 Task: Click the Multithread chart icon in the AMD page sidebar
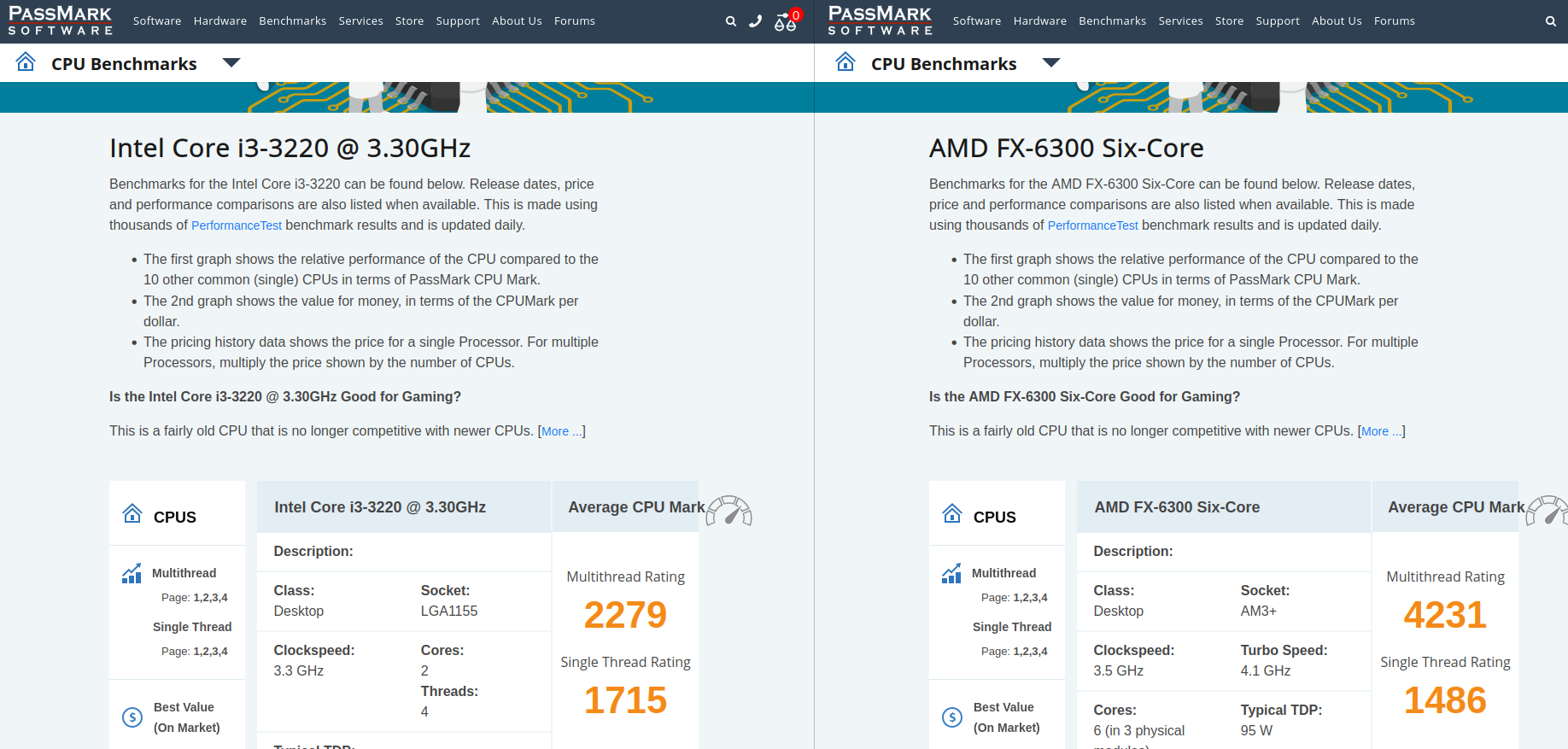[951, 573]
